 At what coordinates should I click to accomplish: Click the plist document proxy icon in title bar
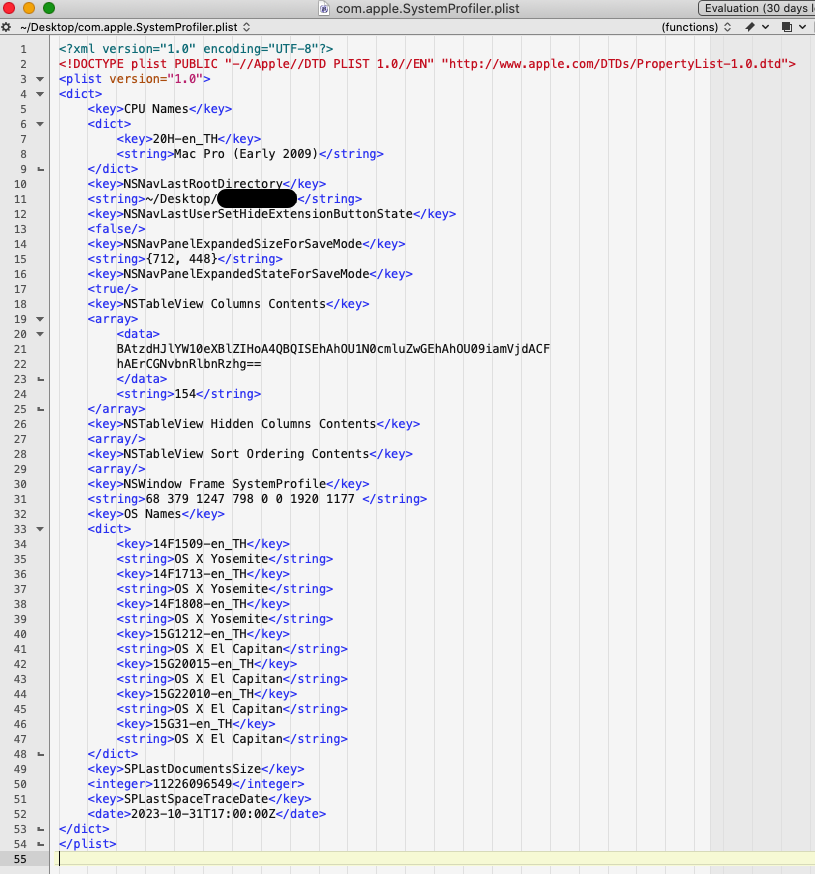324,8
